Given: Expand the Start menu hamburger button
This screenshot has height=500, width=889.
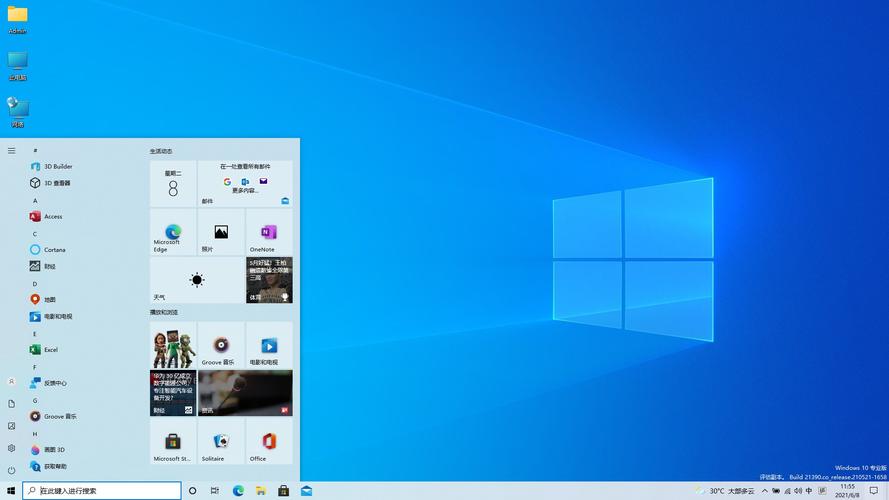Looking at the screenshot, I should click(11, 150).
